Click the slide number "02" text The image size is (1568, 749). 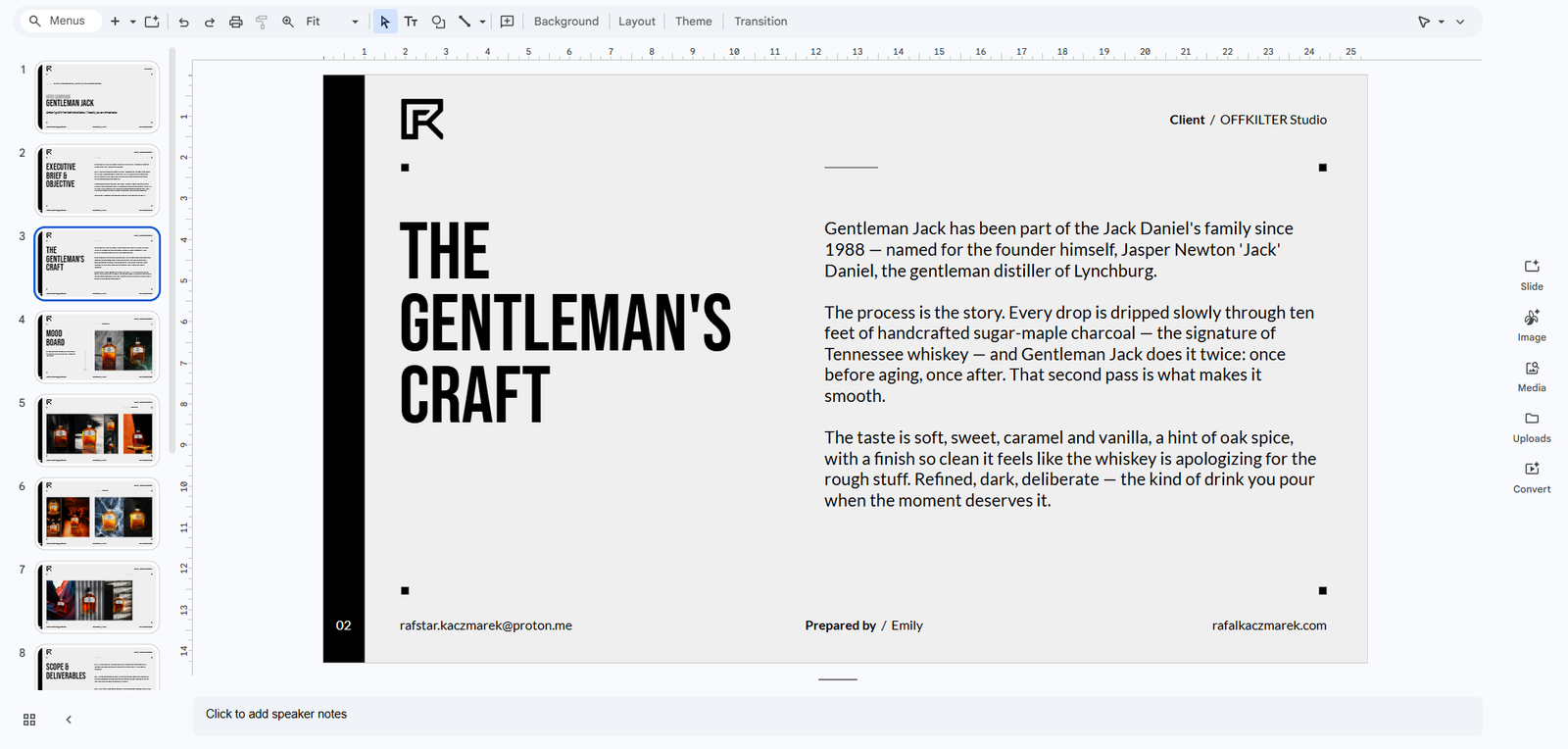click(344, 625)
